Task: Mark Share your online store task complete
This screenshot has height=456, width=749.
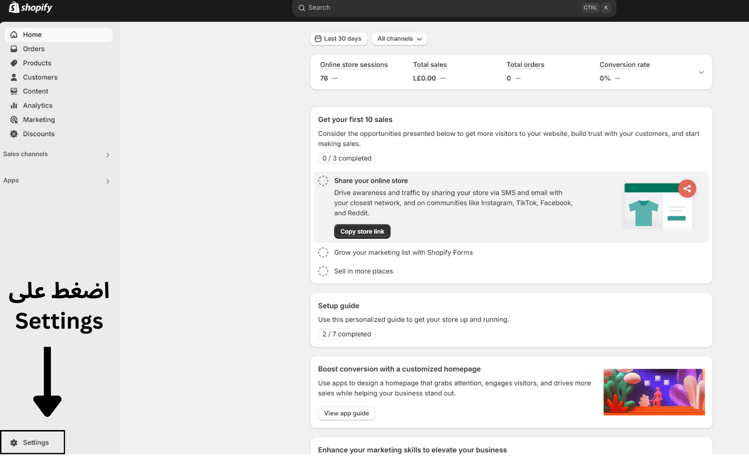Action: [x=323, y=180]
